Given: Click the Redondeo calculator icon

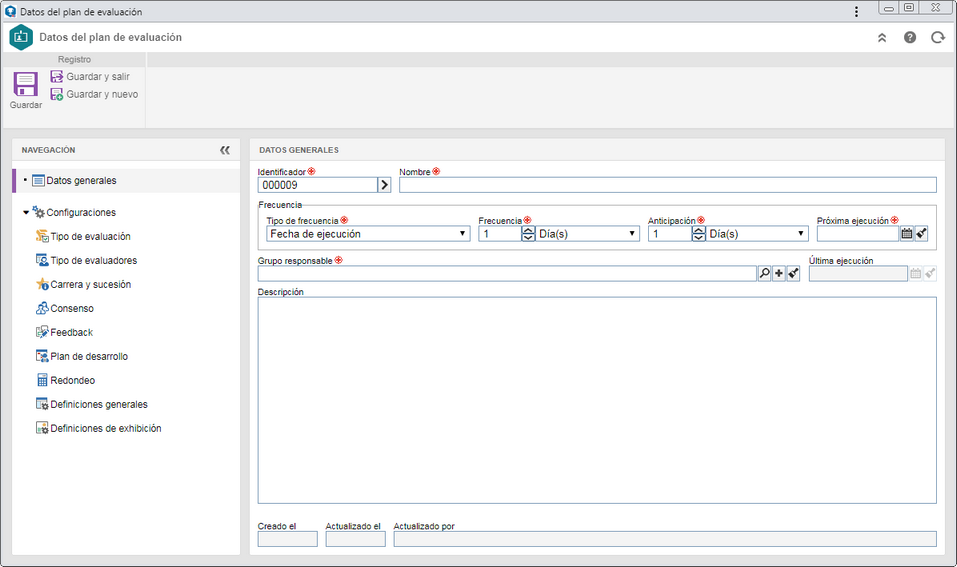Looking at the screenshot, I should pyautogui.click(x=42, y=380).
